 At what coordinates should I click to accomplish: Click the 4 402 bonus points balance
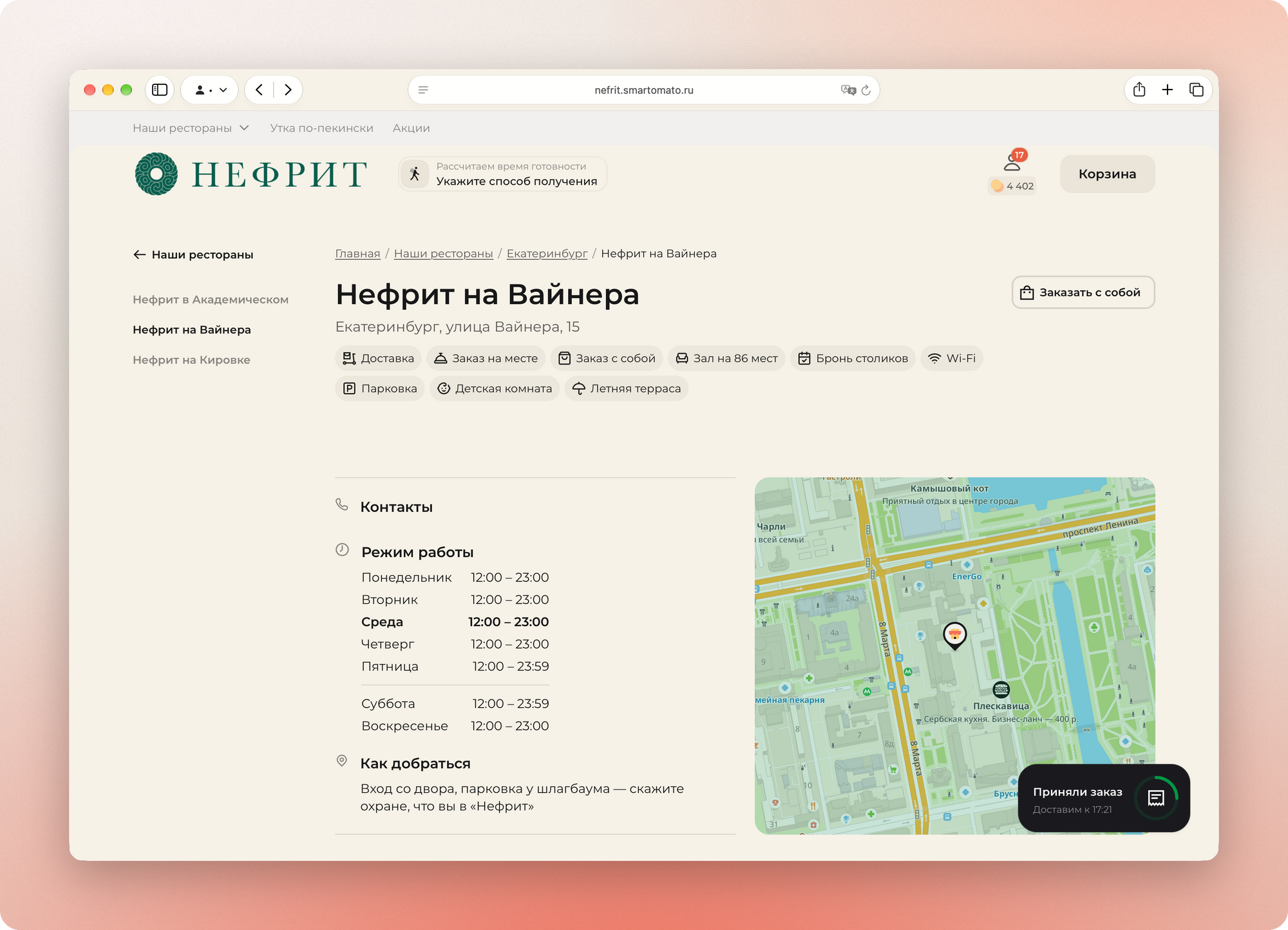(x=1013, y=186)
